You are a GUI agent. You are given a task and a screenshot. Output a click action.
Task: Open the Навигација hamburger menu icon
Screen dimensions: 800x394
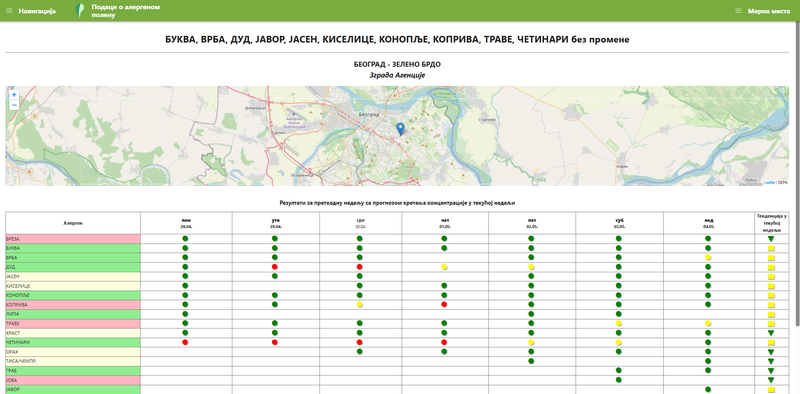[9, 11]
